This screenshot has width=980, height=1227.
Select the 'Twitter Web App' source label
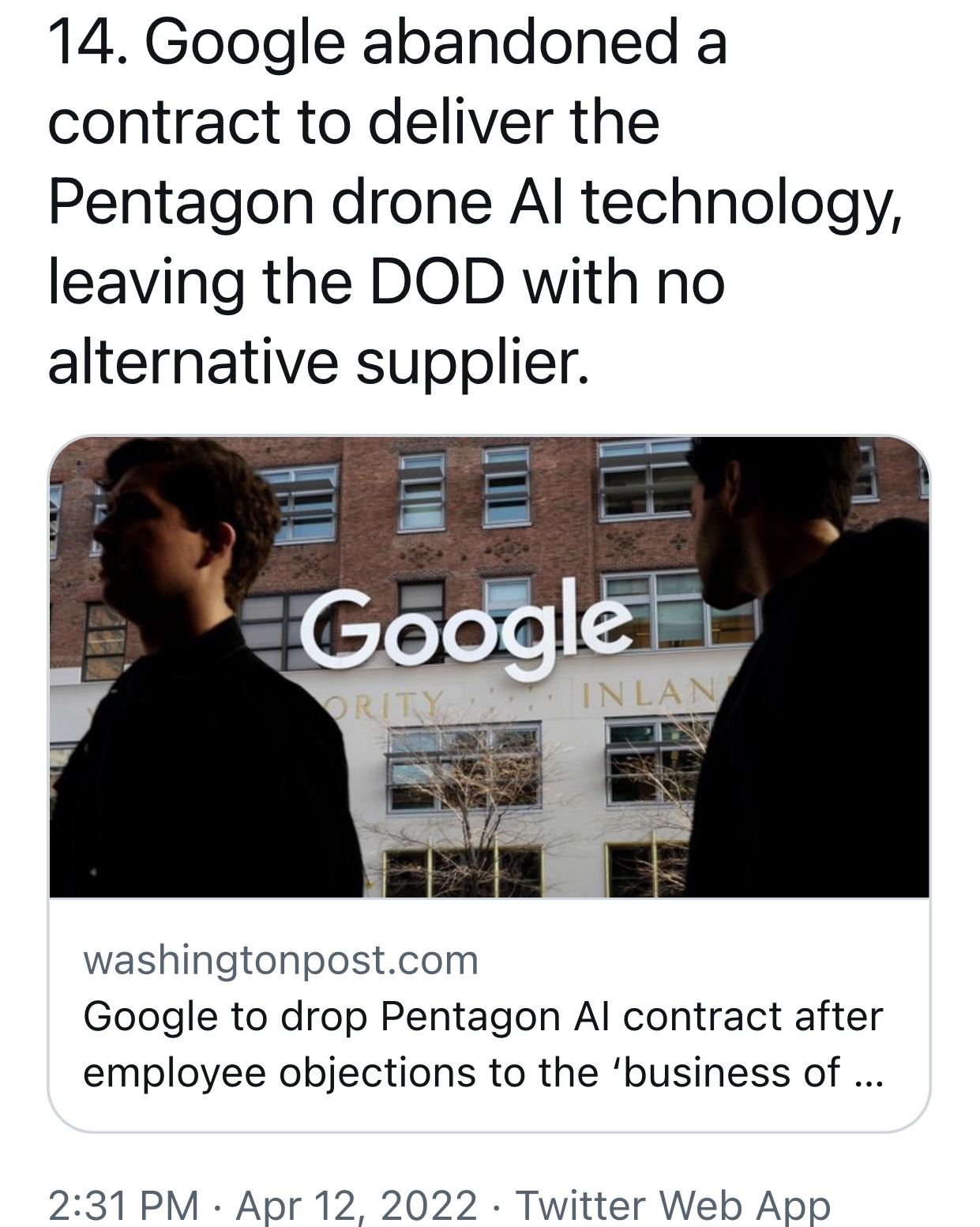tap(673, 1205)
